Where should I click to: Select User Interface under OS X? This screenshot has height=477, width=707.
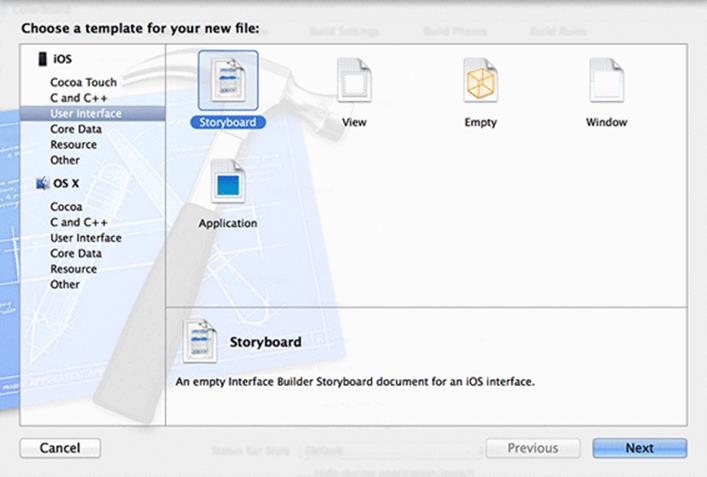point(86,238)
